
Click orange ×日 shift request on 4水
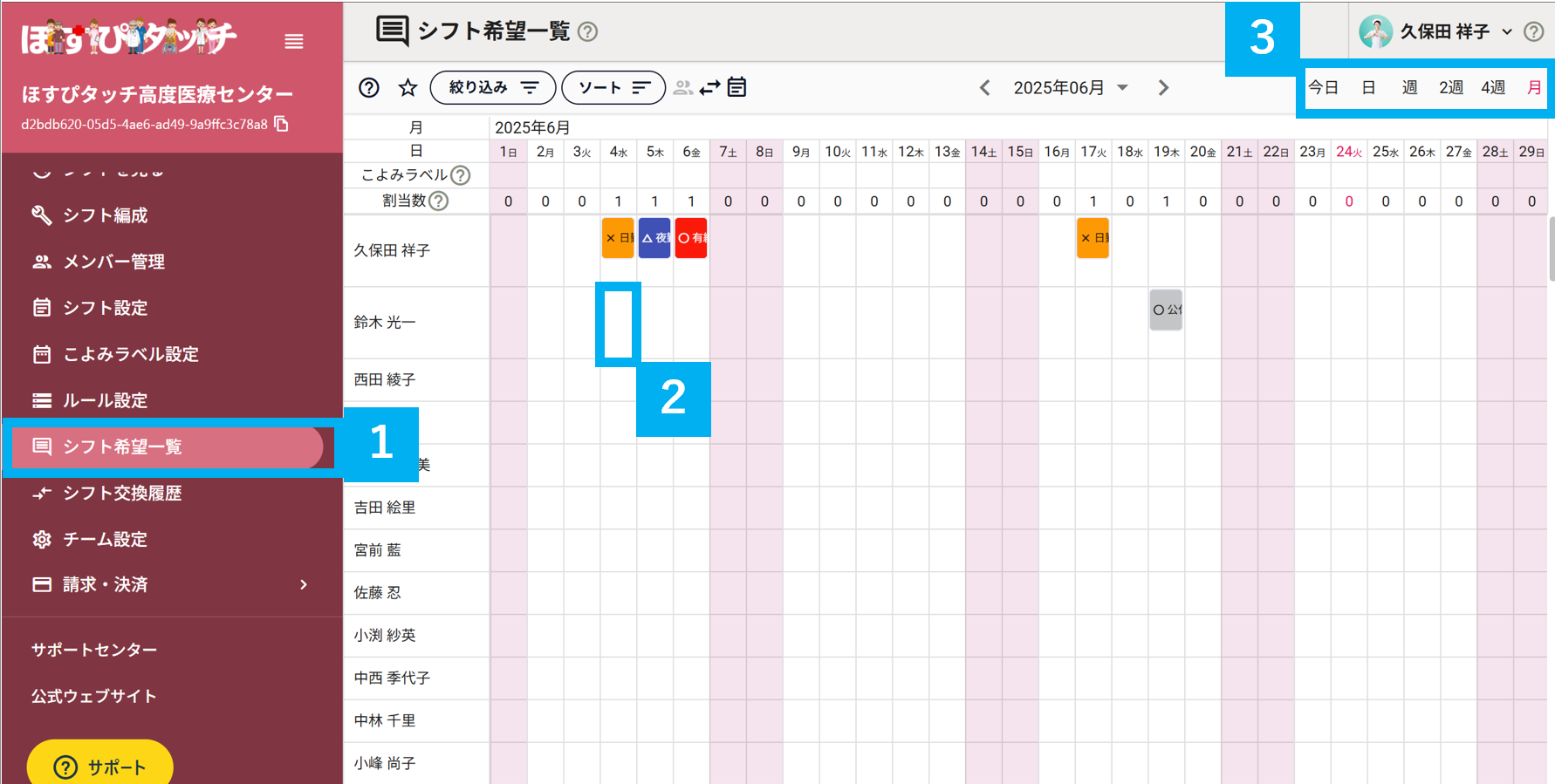click(618, 238)
